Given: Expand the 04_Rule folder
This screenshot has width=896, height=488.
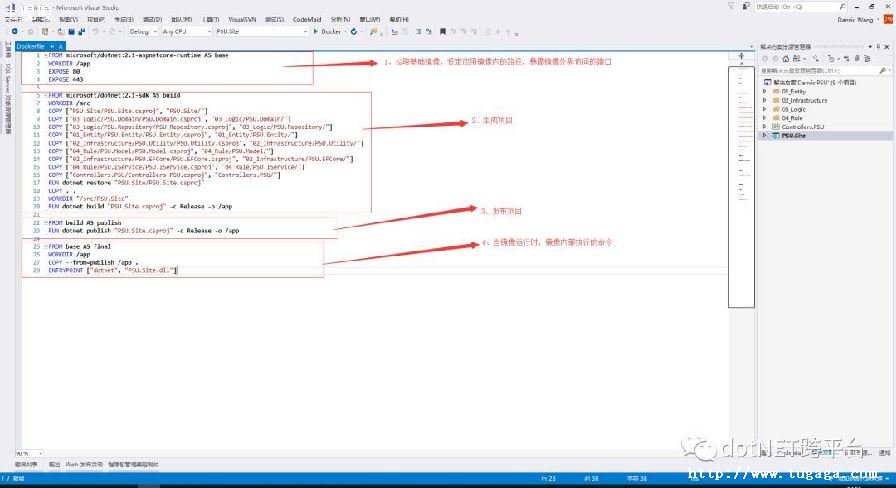Looking at the screenshot, I should (x=765, y=118).
